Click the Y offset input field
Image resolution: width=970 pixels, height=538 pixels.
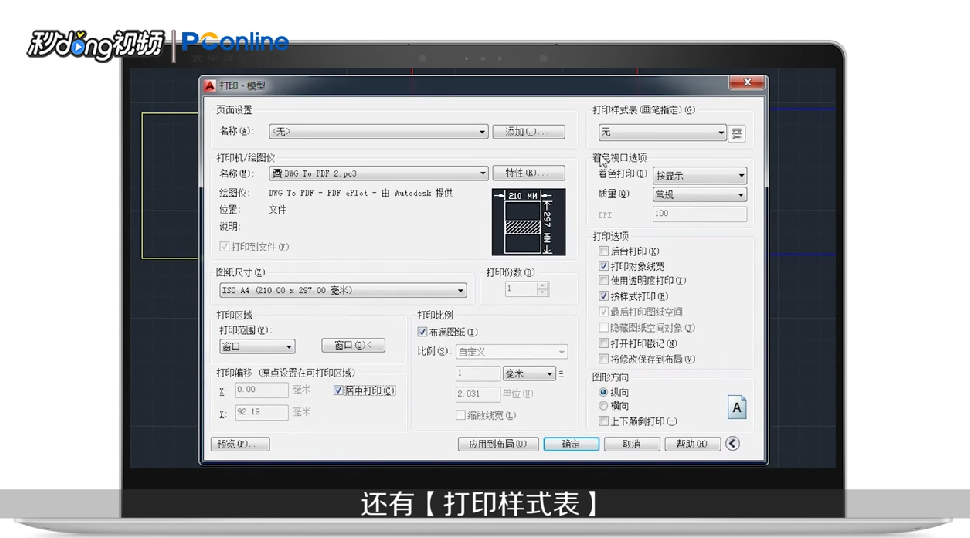262,412
